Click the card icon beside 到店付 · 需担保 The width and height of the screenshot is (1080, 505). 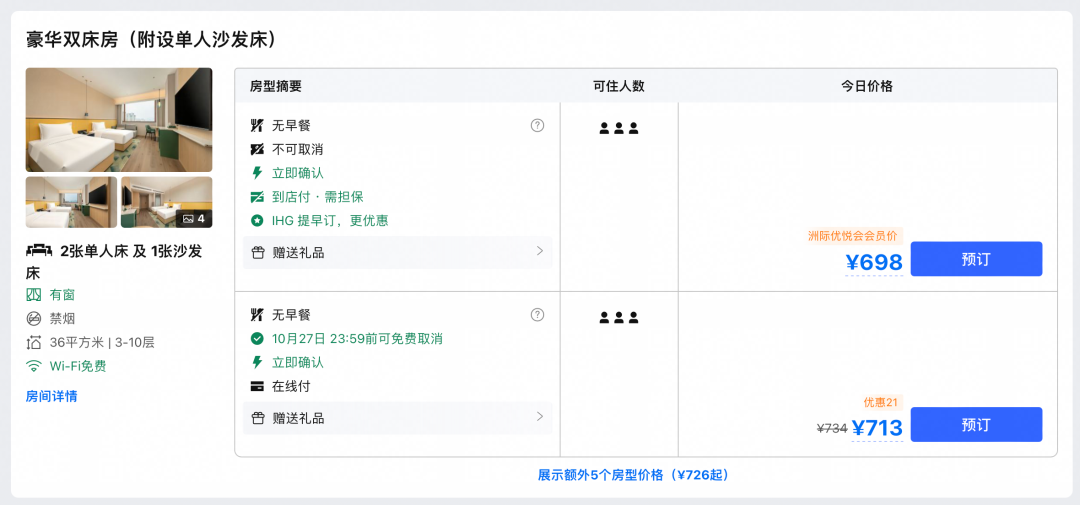coord(257,197)
